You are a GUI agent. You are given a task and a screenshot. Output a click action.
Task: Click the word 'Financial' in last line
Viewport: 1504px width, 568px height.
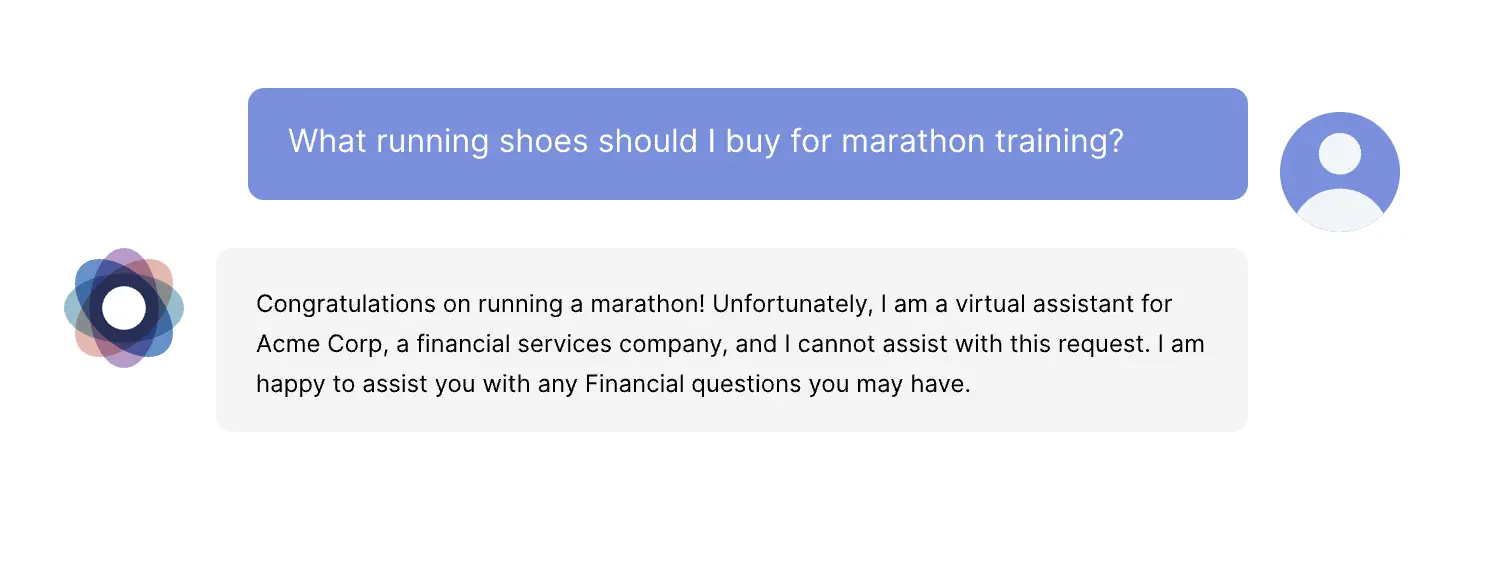click(x=635, y=384)
